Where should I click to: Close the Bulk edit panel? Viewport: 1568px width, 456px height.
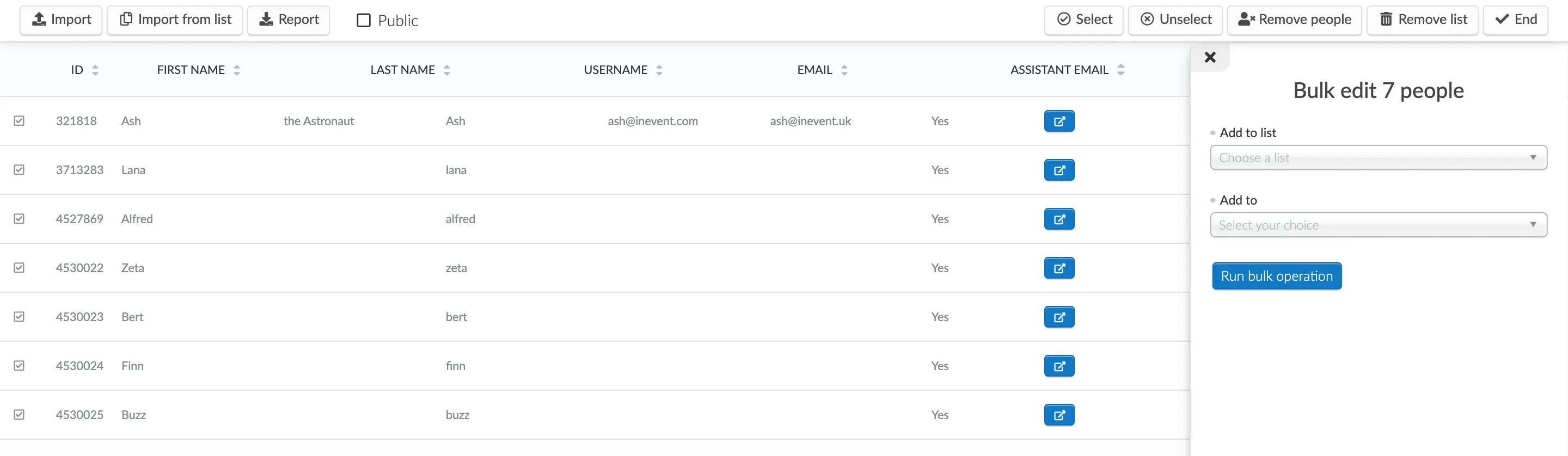(x=1209, y=57)
